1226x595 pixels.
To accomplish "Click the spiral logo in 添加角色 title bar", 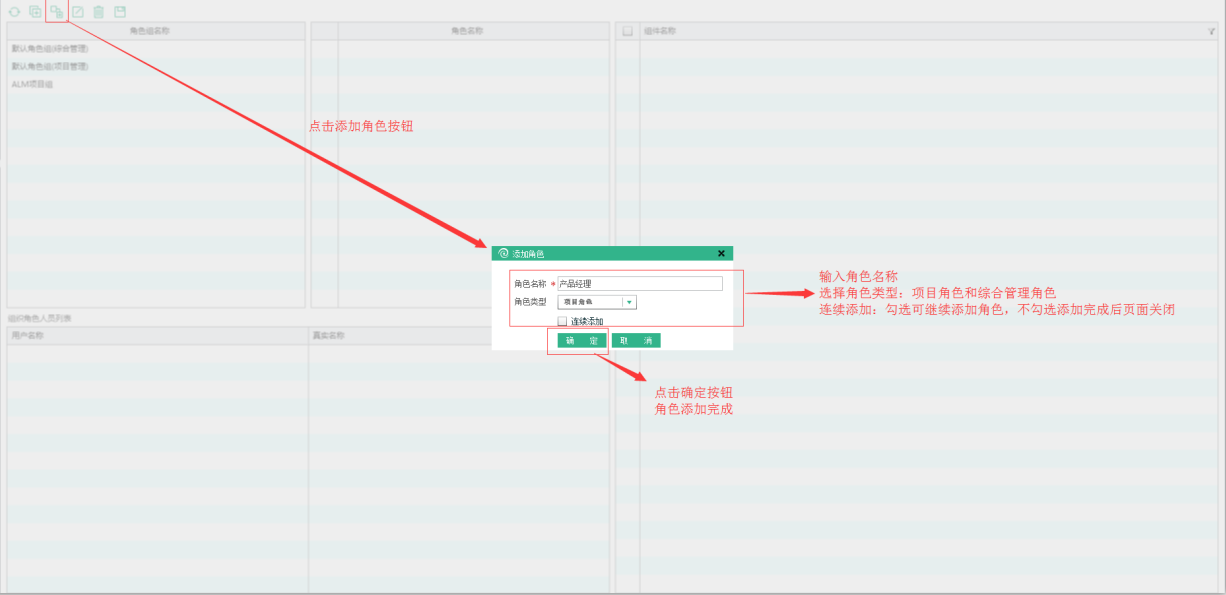I will [503, 254].
